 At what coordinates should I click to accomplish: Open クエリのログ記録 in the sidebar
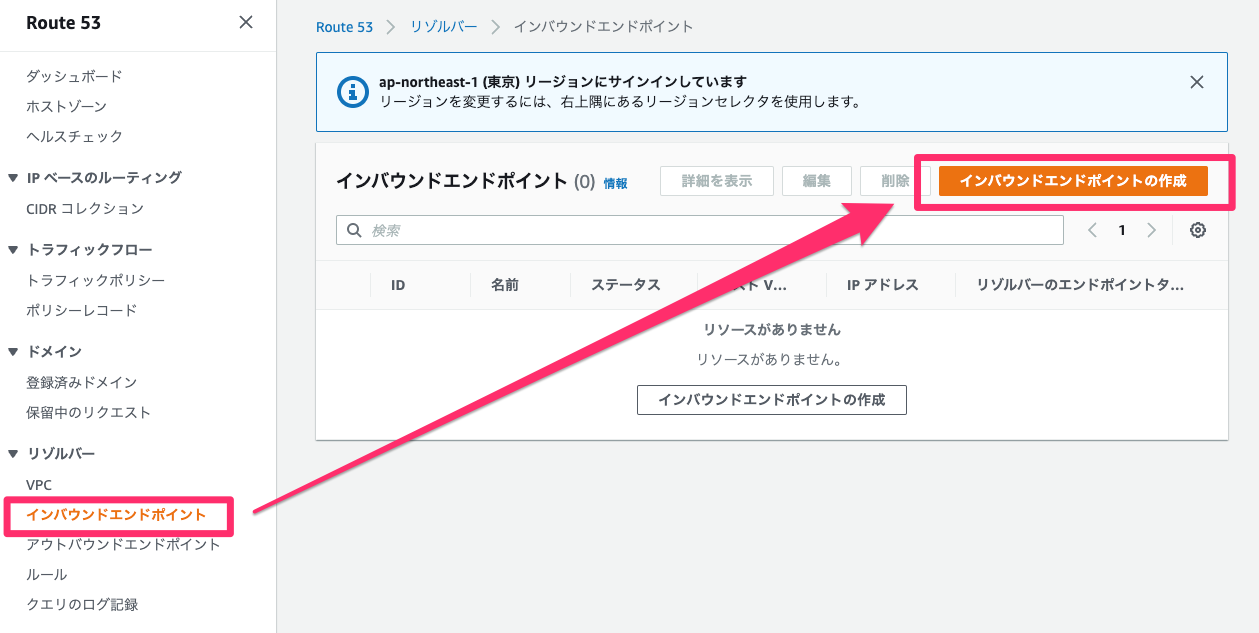[x=82, y=604]
